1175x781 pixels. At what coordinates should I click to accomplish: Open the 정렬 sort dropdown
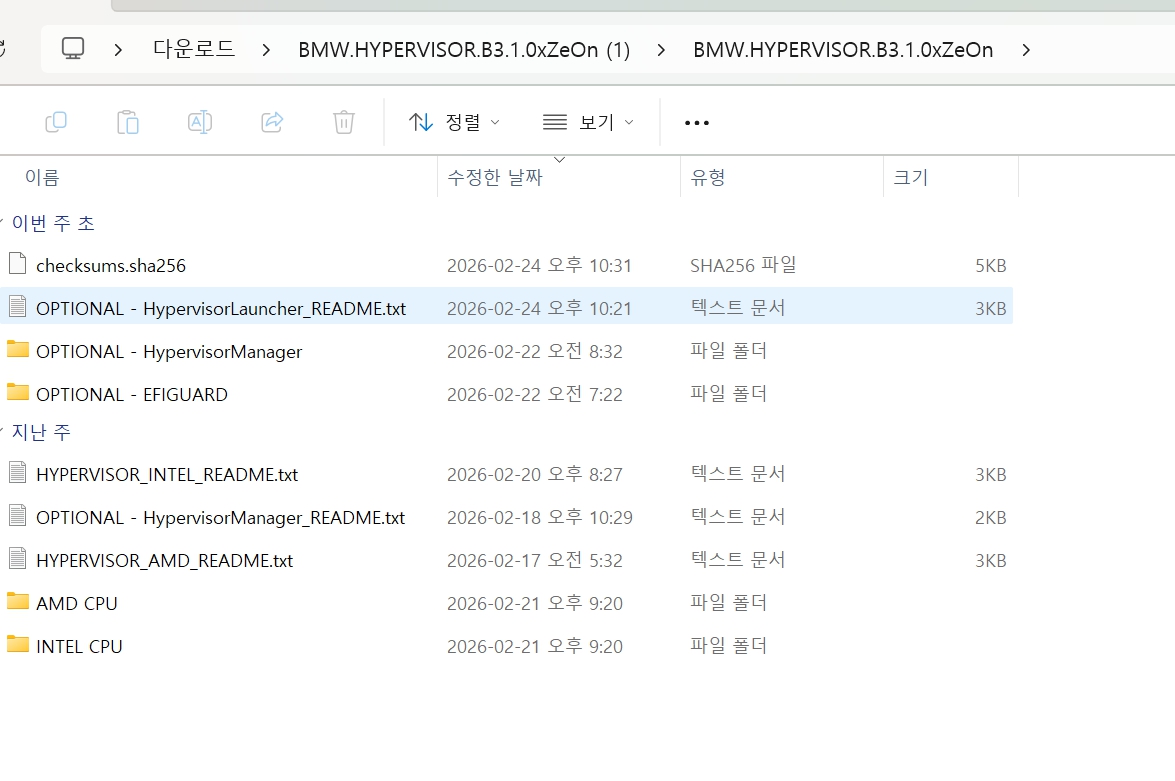pyautogui.click(x=455, y=122)
